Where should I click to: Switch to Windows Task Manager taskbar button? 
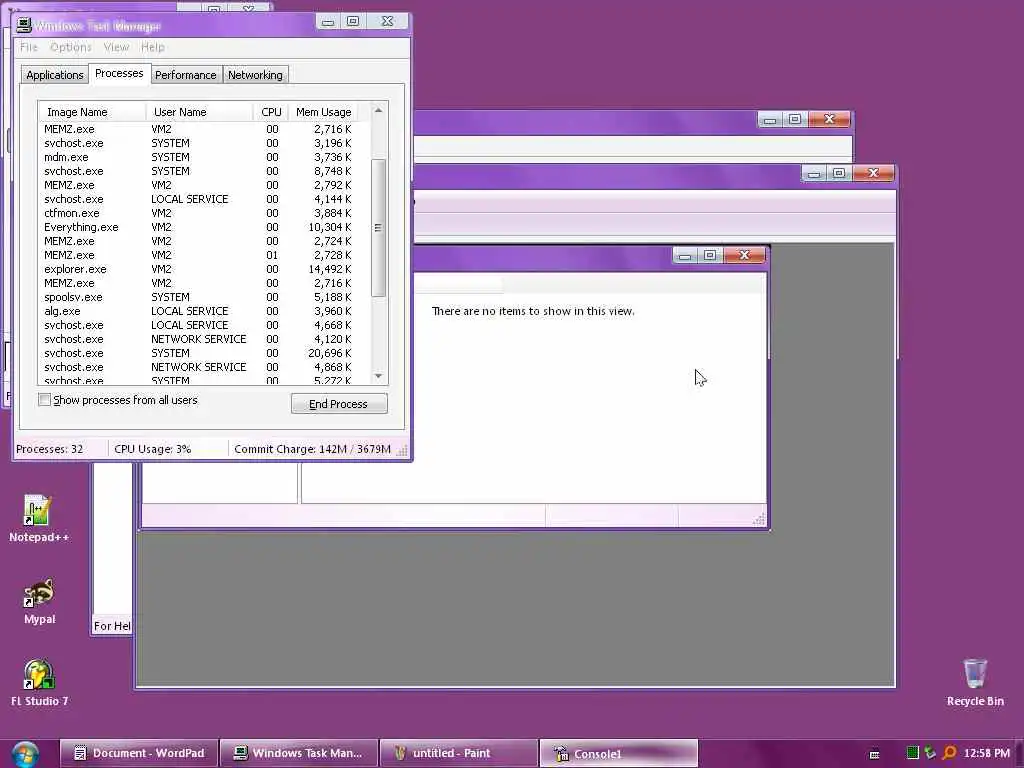(x=298, y=753)
